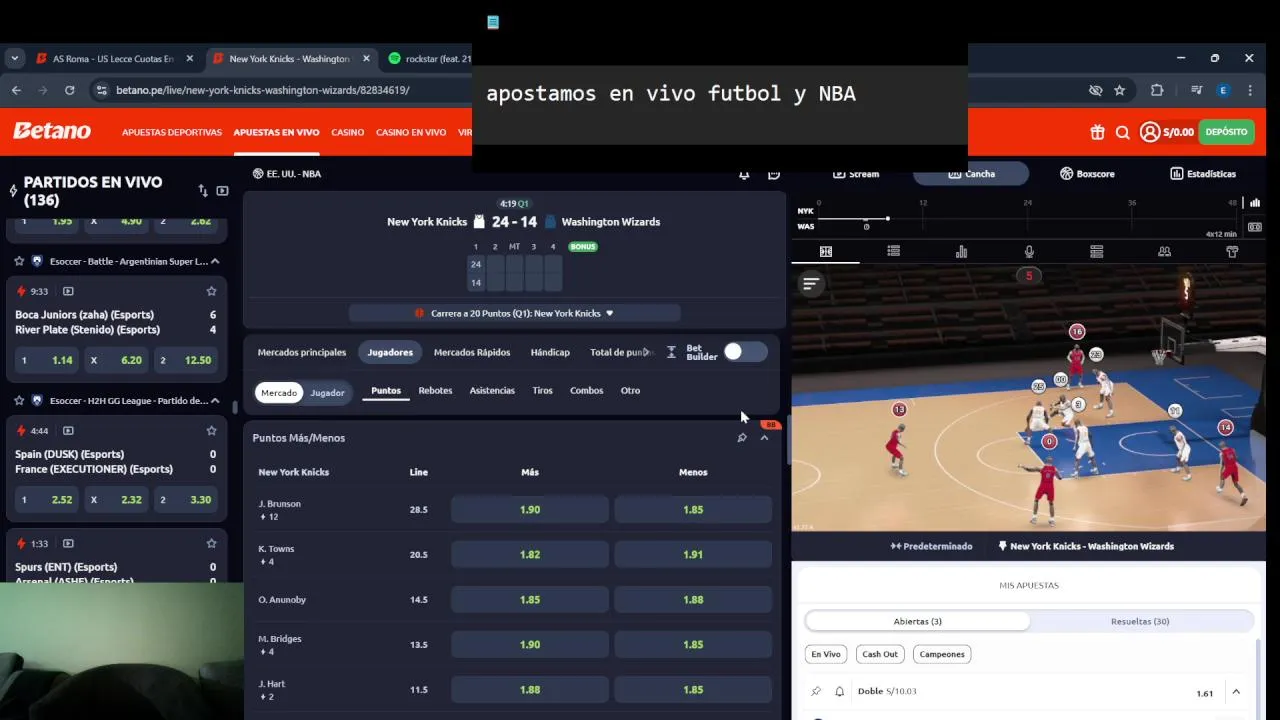Click the bookmark star in Chrome address bar
The image size is (1280, 720).
click(x=1120, y=90)
